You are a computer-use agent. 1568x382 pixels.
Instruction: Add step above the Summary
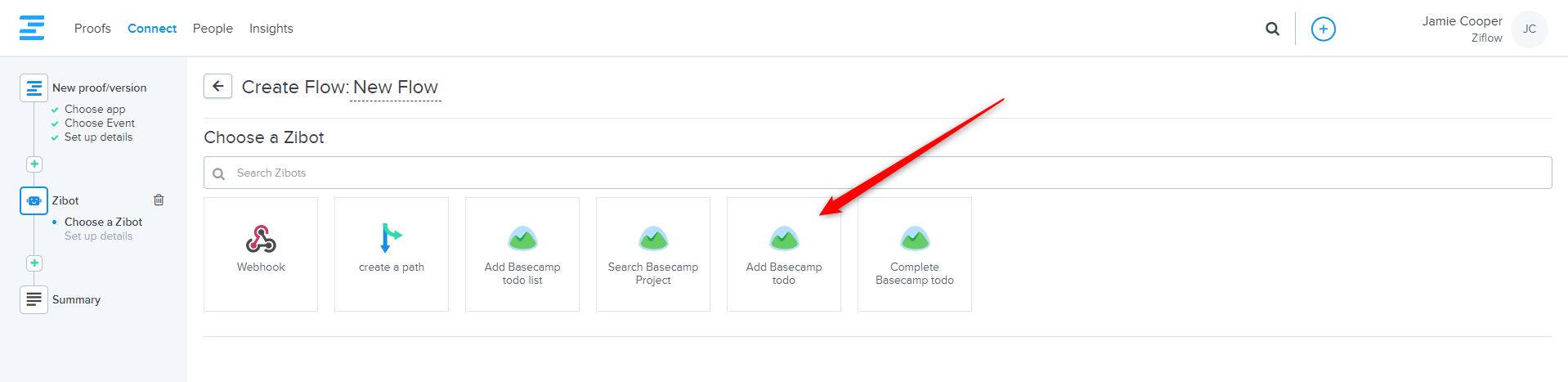click(34, 263)
